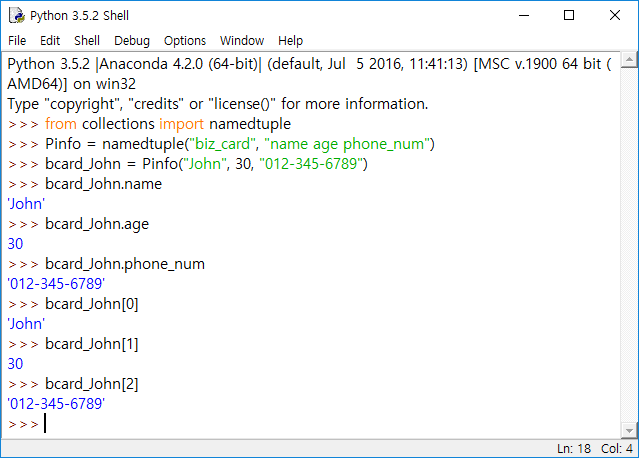639x458 pixels.
Task: Open the Shell menu
Action: click(x=87, y=41)
